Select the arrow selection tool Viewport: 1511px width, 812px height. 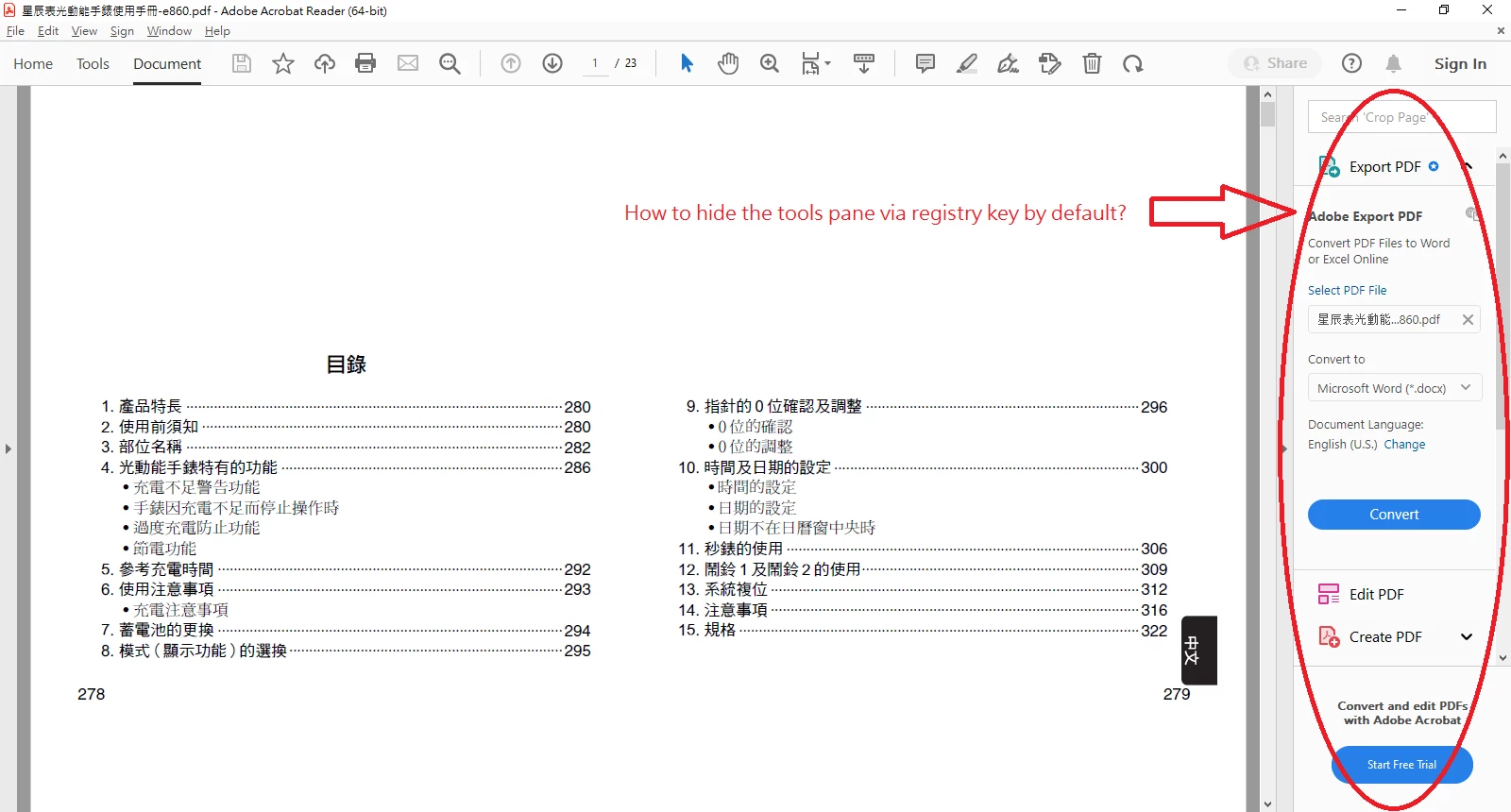coord(687,63)
